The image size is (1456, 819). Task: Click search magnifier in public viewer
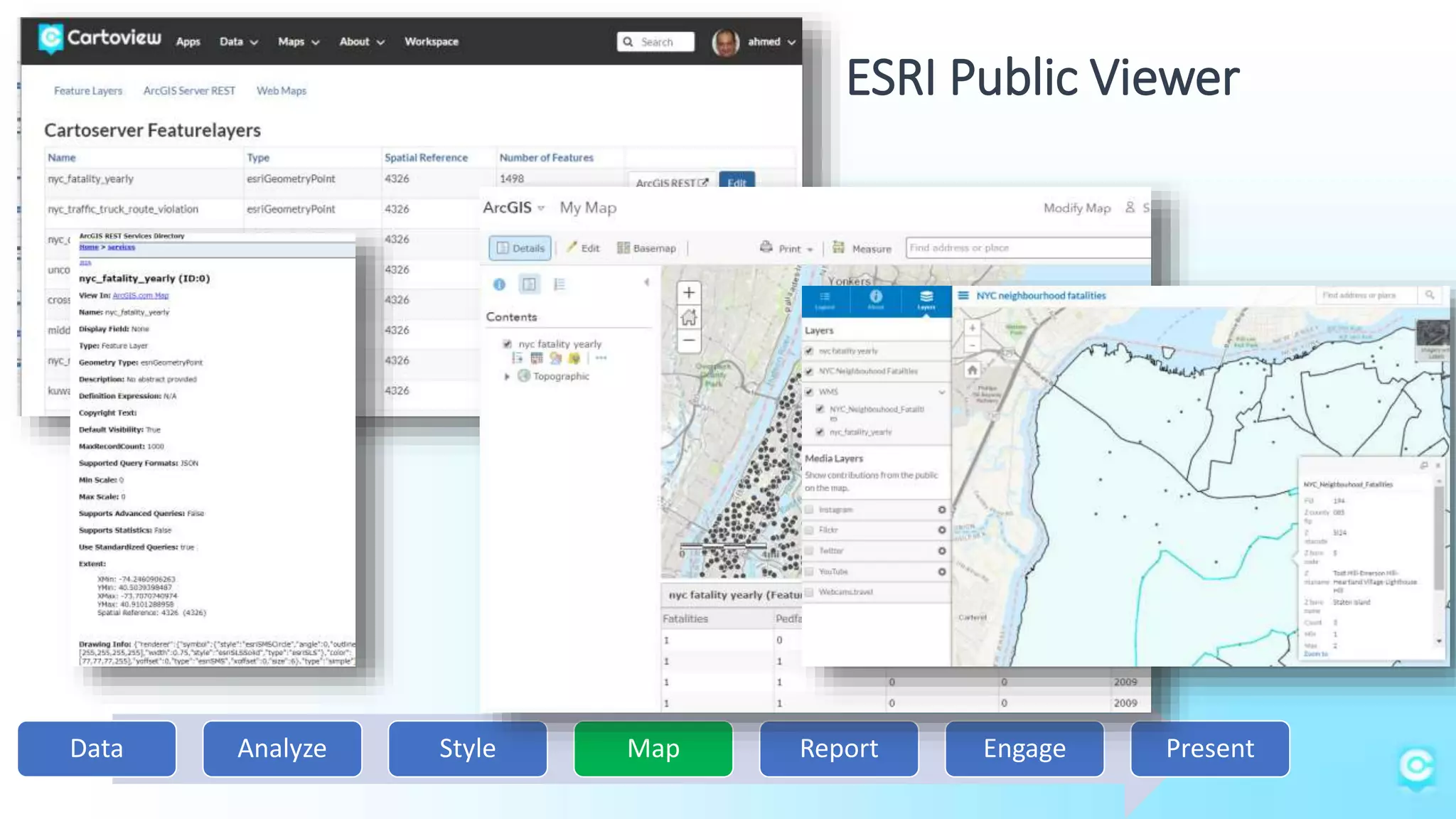click(x=1430, y=295)
